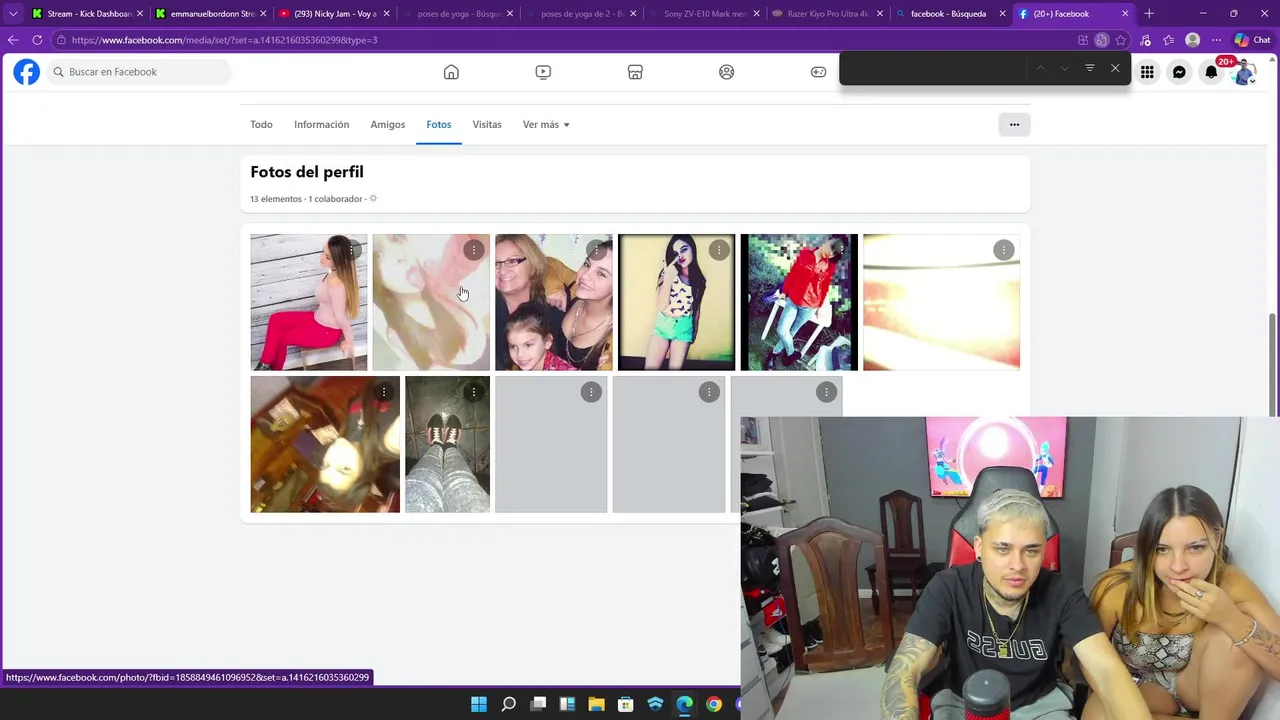Expand the Ver más dropdown
The image size is (1280, 720).
pos(545,125)
